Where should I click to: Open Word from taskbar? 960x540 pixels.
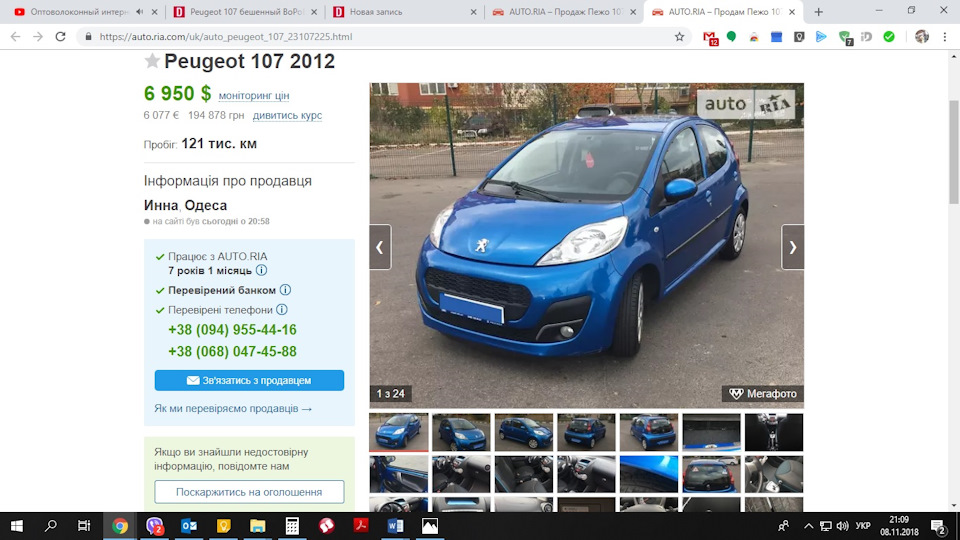395,526
